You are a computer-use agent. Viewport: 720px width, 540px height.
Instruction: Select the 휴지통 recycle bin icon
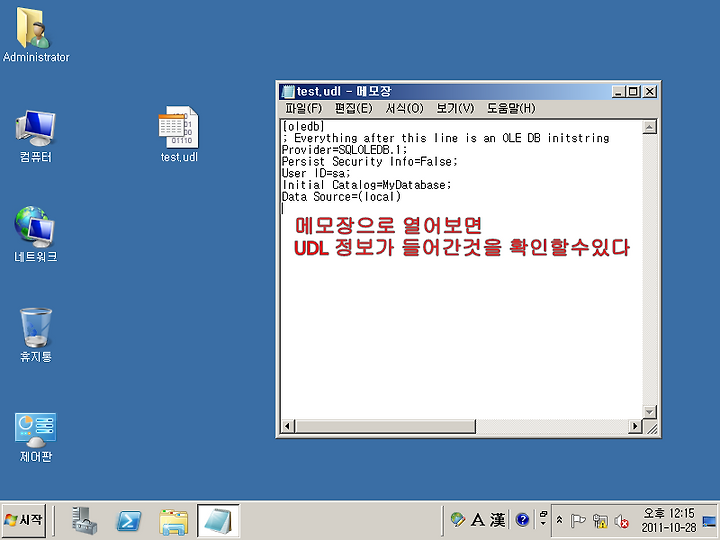[35, 335]
